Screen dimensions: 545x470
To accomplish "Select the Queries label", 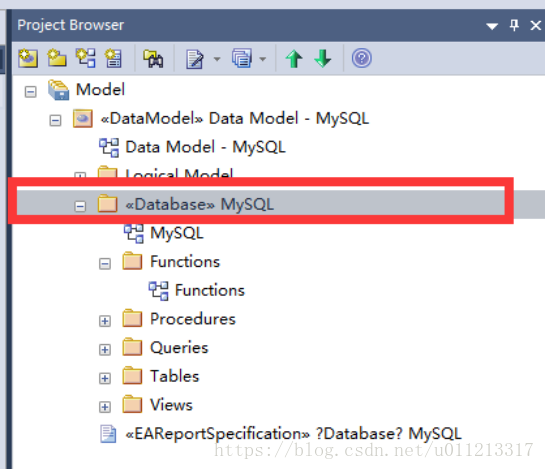I will point(179,348).
